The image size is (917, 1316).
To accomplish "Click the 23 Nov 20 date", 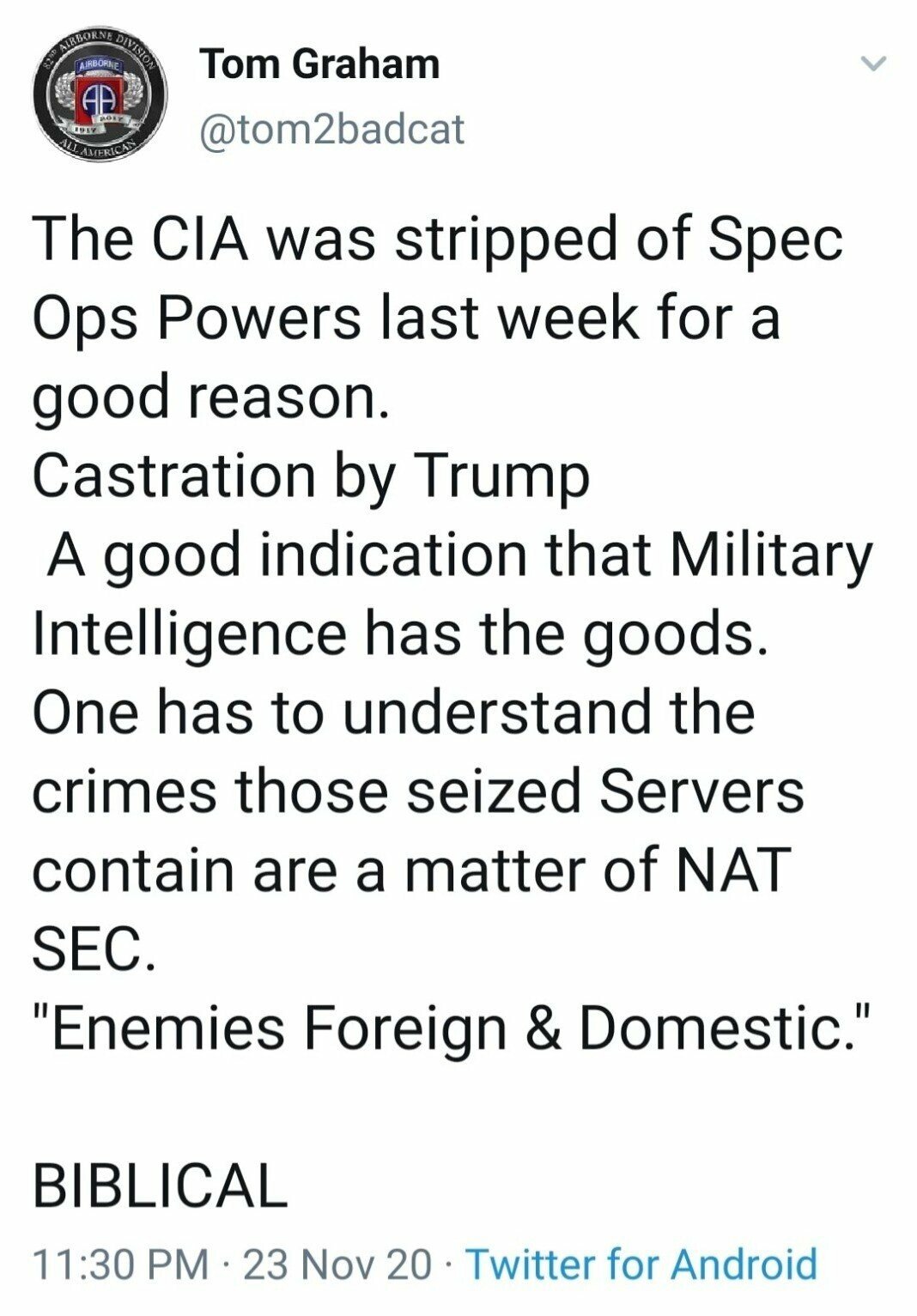I will click(338, 1264).
